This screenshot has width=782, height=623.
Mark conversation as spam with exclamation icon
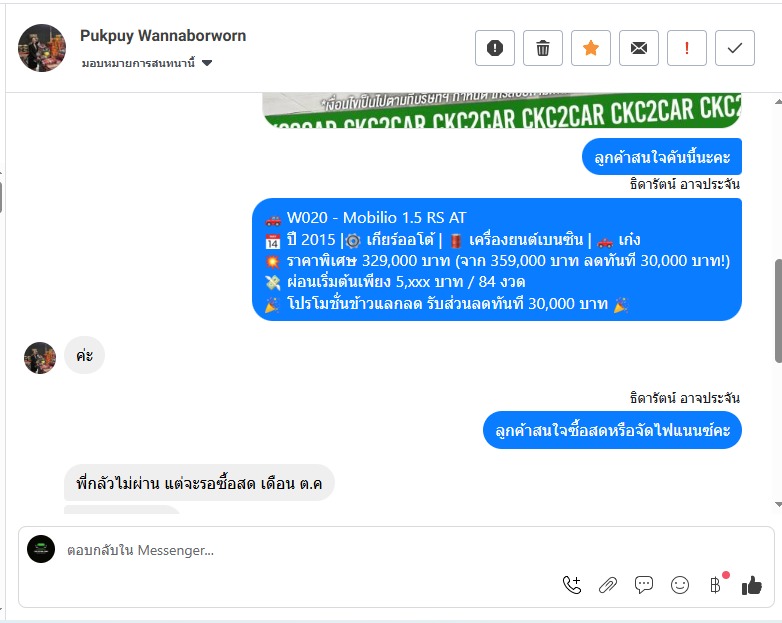click(495, 48)
